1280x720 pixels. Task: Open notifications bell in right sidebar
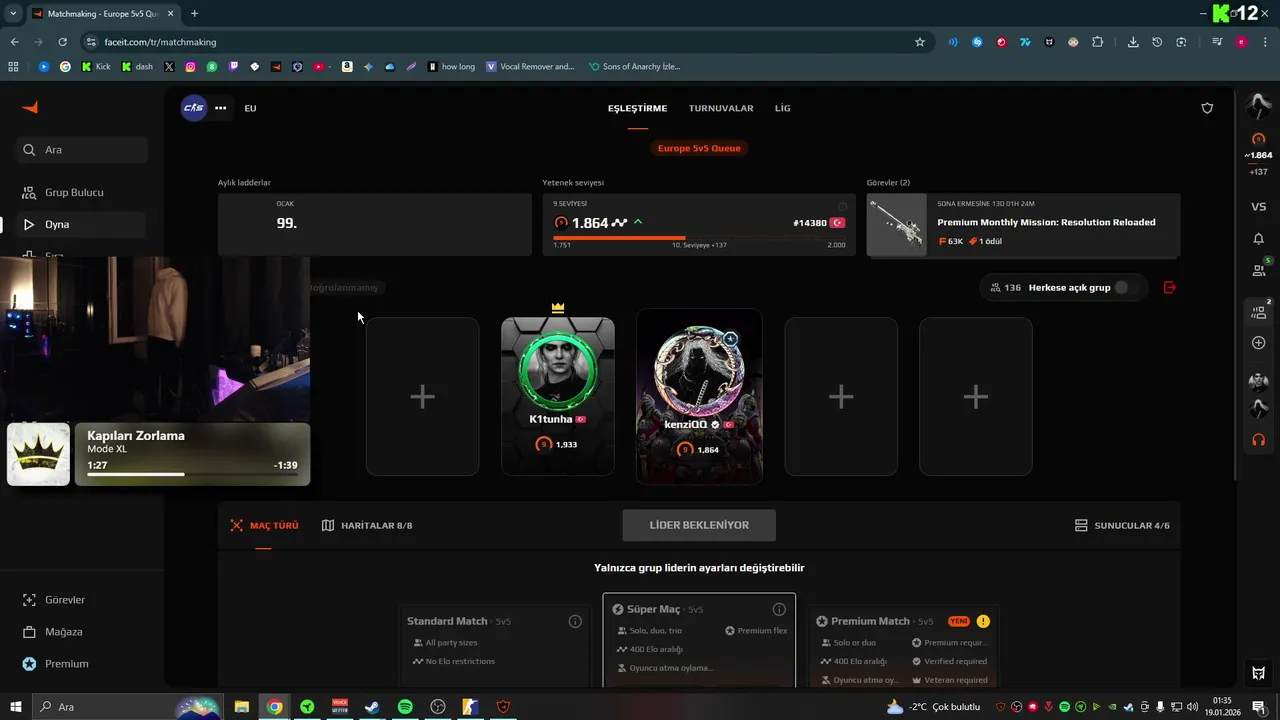pos(1258,239)
